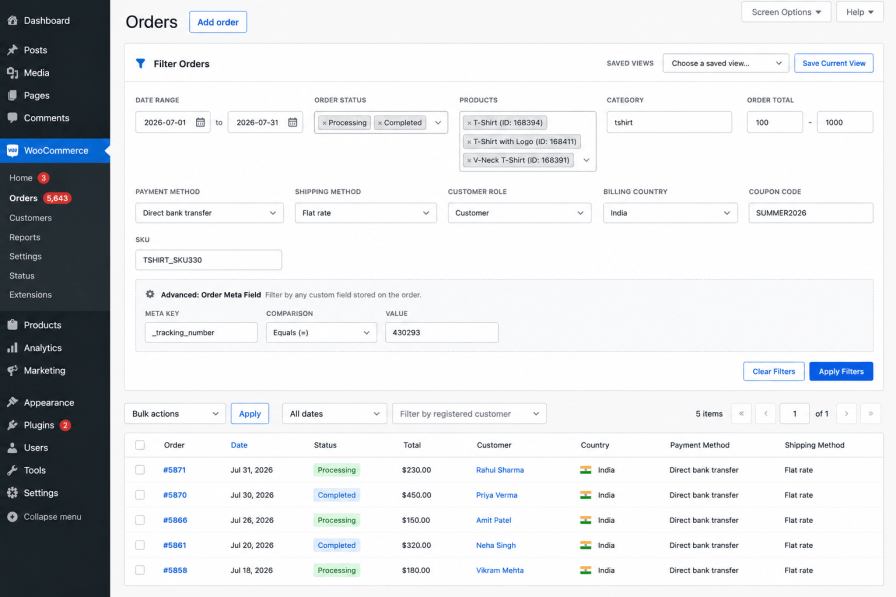Open the WooCommerce Status submenu item
This screenshot has width=896, height=597.
pyautogui.click(x=22, y=275)
